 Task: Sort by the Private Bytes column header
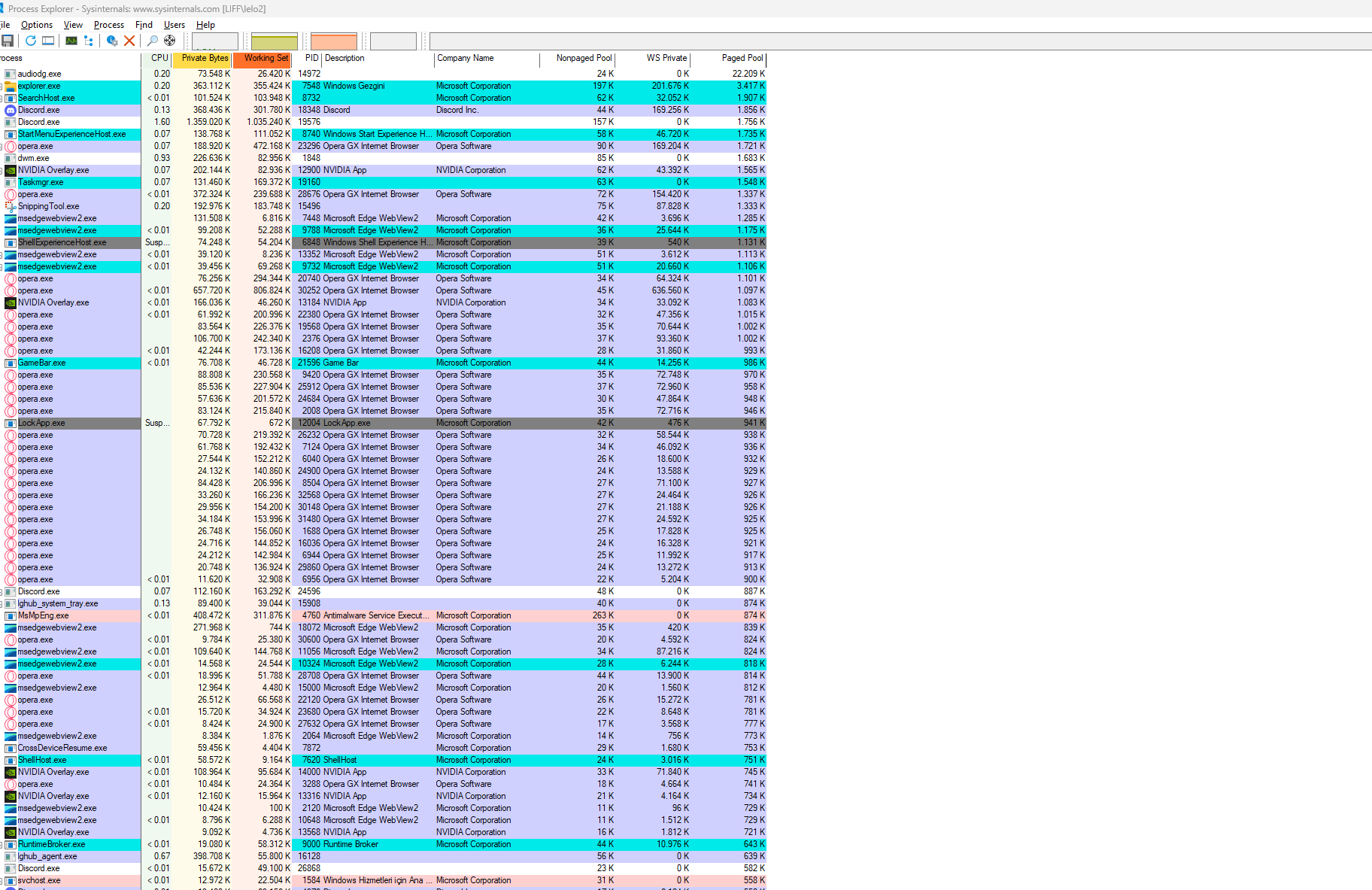[202, 58]
